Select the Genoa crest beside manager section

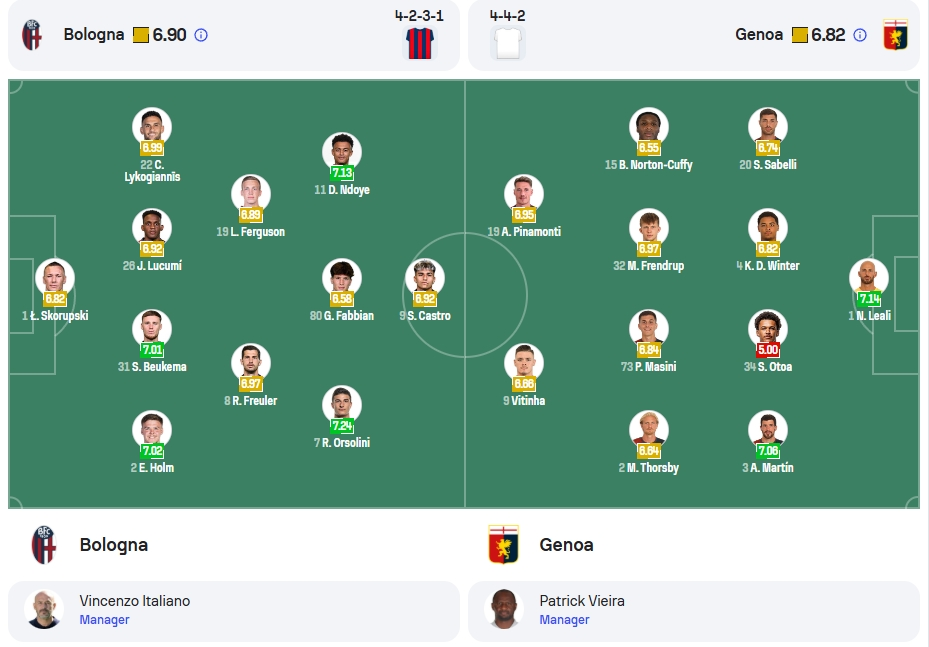coord(504,544)
